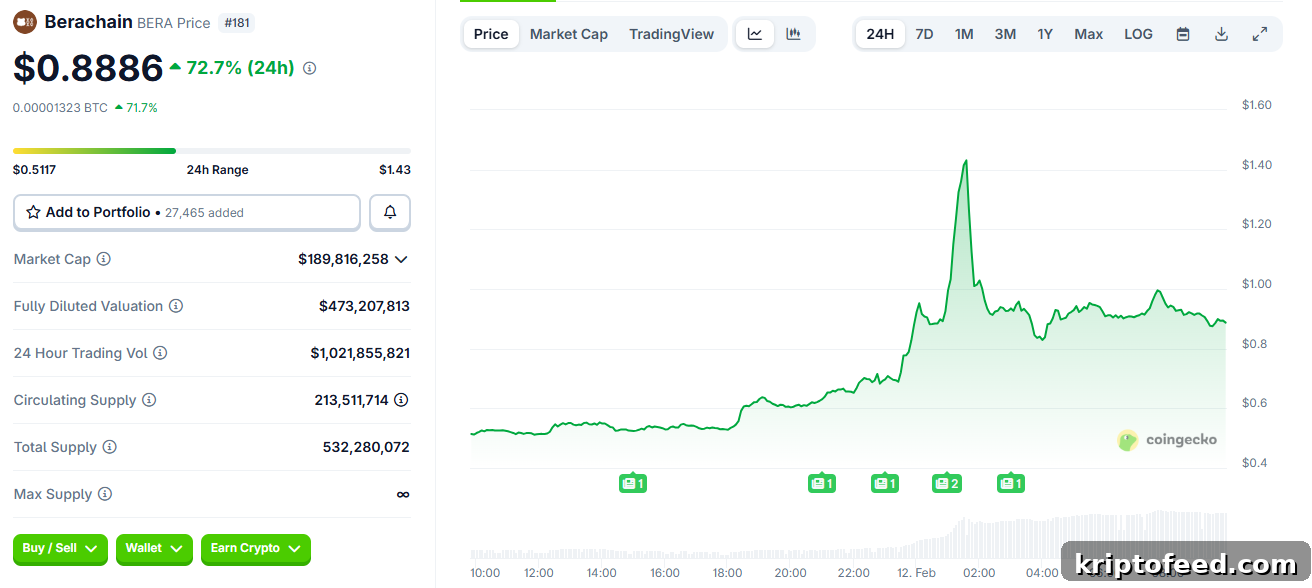Open the Earn Crypto dropdown
The height and width of the screenshot is (588, 1312).
click(x=256, y=549)
